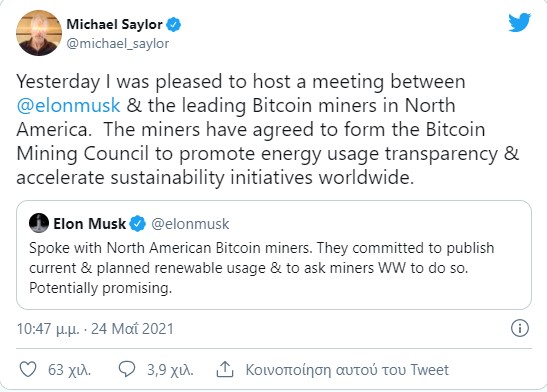Click Michael Saylor's verified badge
This screenshot has height=392, width=547.
tap(173, 24)
